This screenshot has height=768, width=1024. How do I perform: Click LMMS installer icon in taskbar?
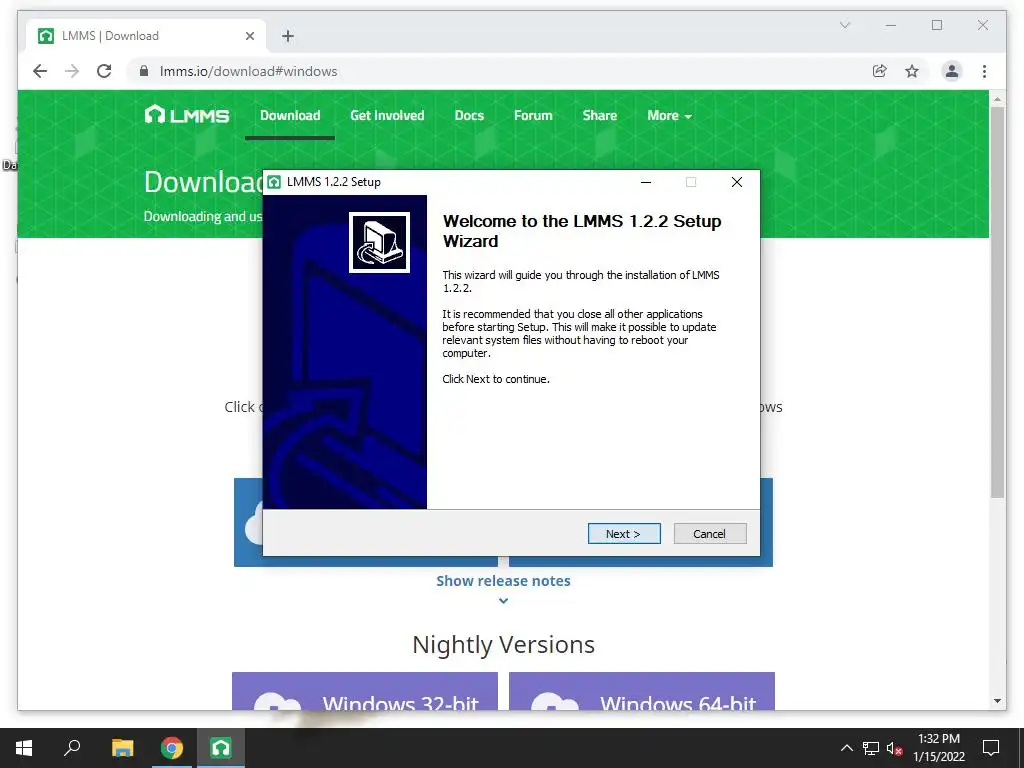[221, 748]
